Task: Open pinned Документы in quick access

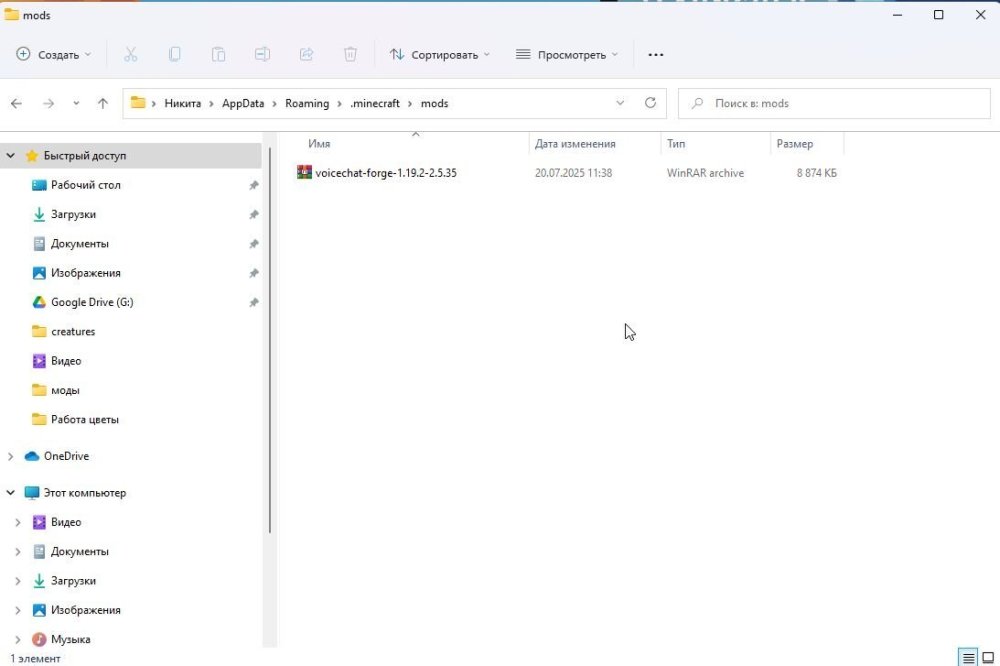Action: (x=80, y=244)
